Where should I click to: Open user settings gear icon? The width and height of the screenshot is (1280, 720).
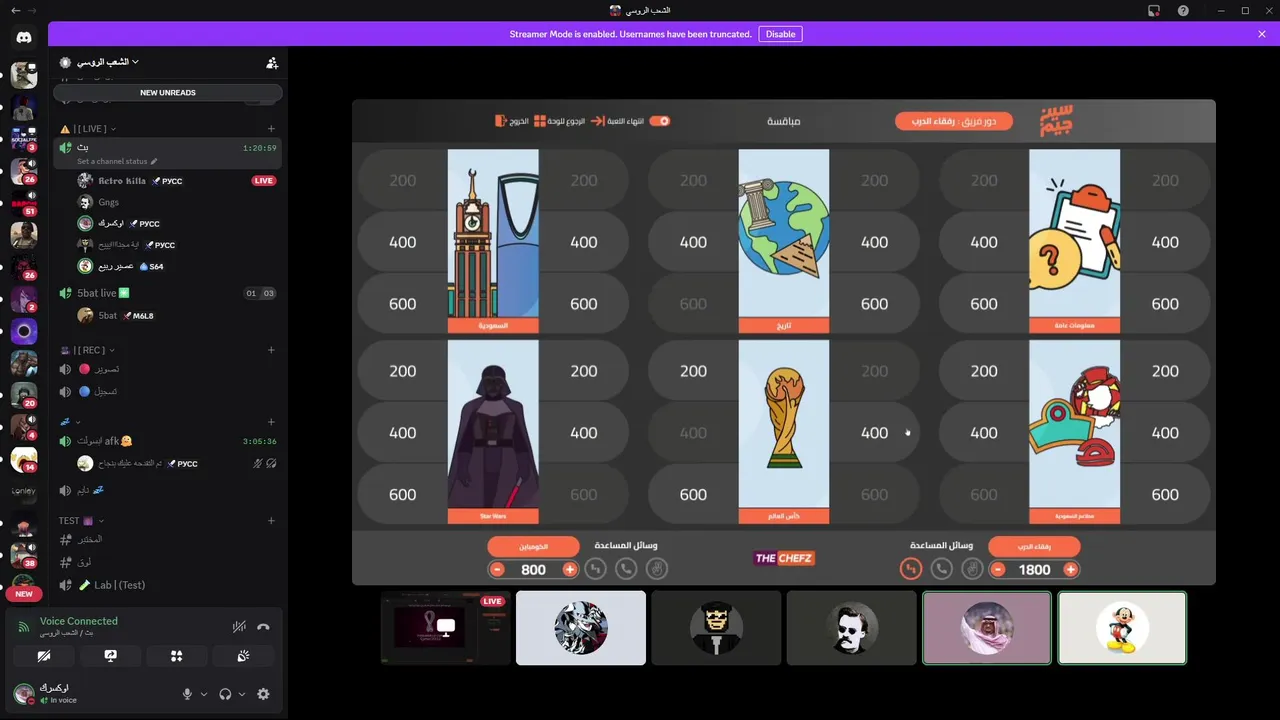click(263, 694)
